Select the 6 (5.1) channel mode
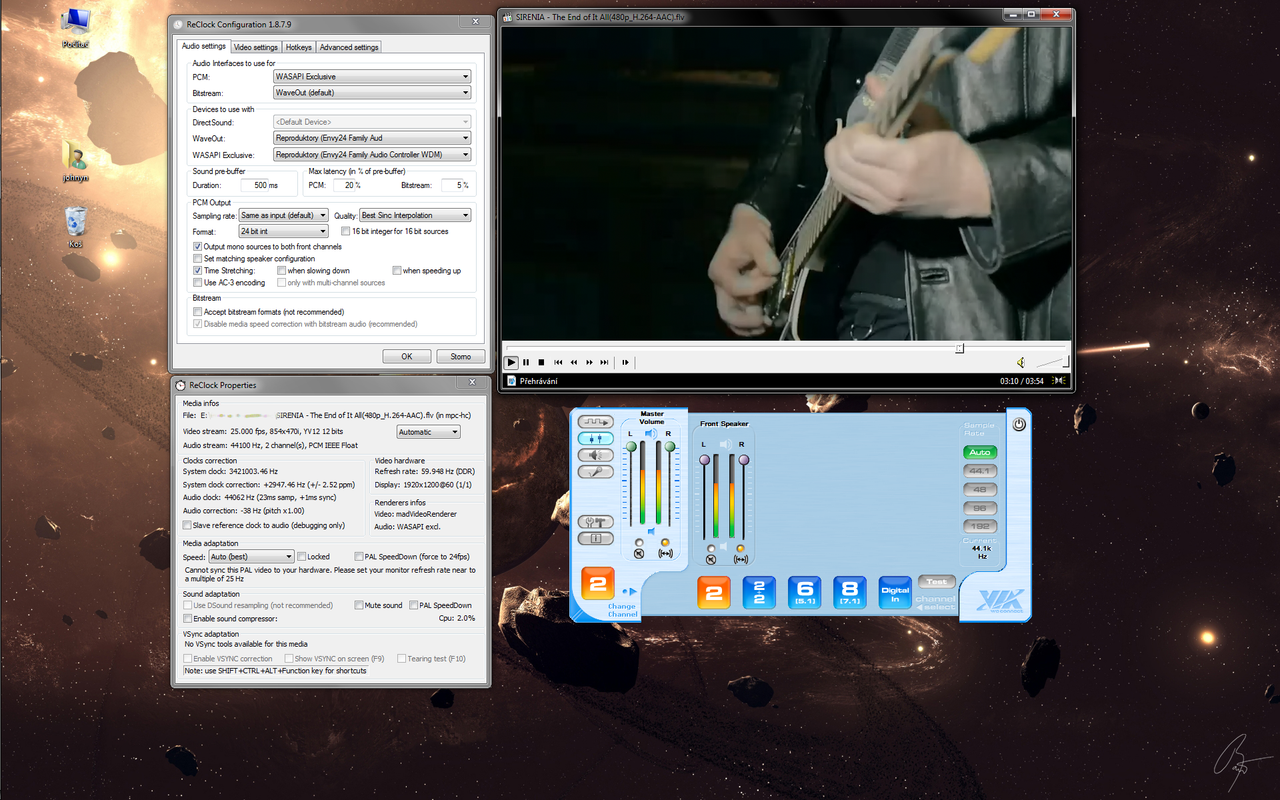 (x=805, y=592)
